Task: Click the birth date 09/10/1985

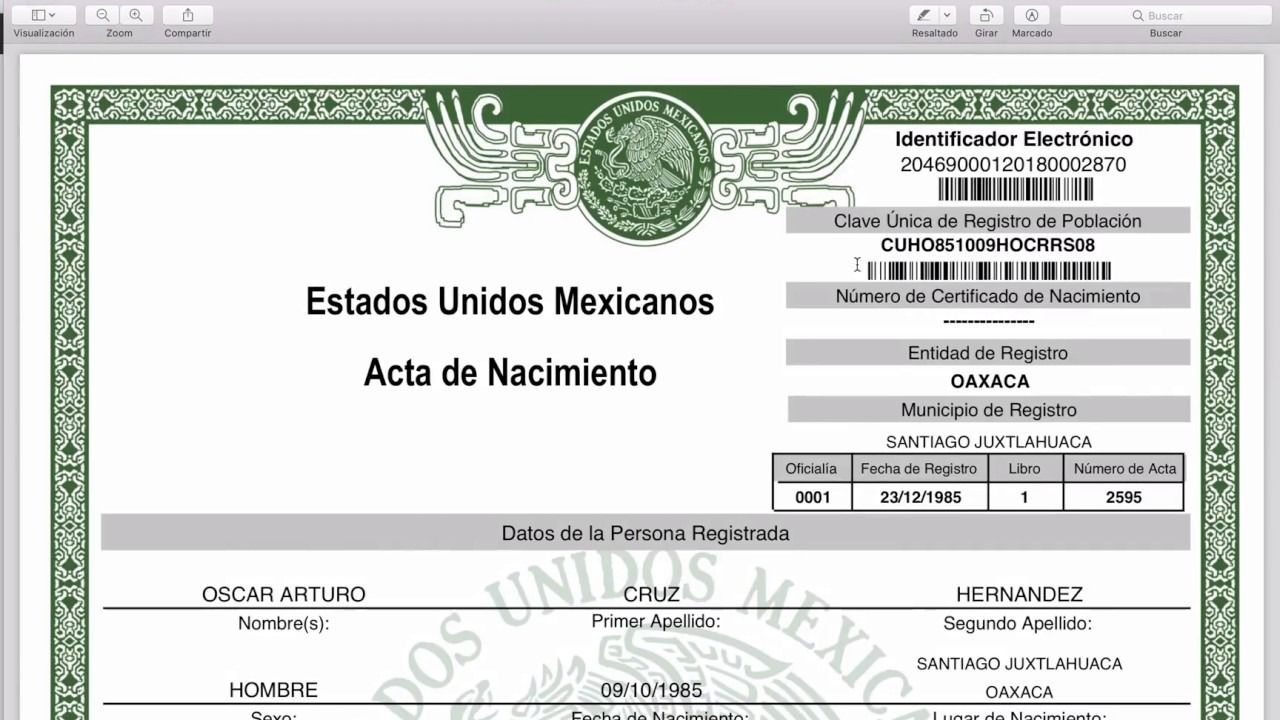Action: [x=651, y=690]
